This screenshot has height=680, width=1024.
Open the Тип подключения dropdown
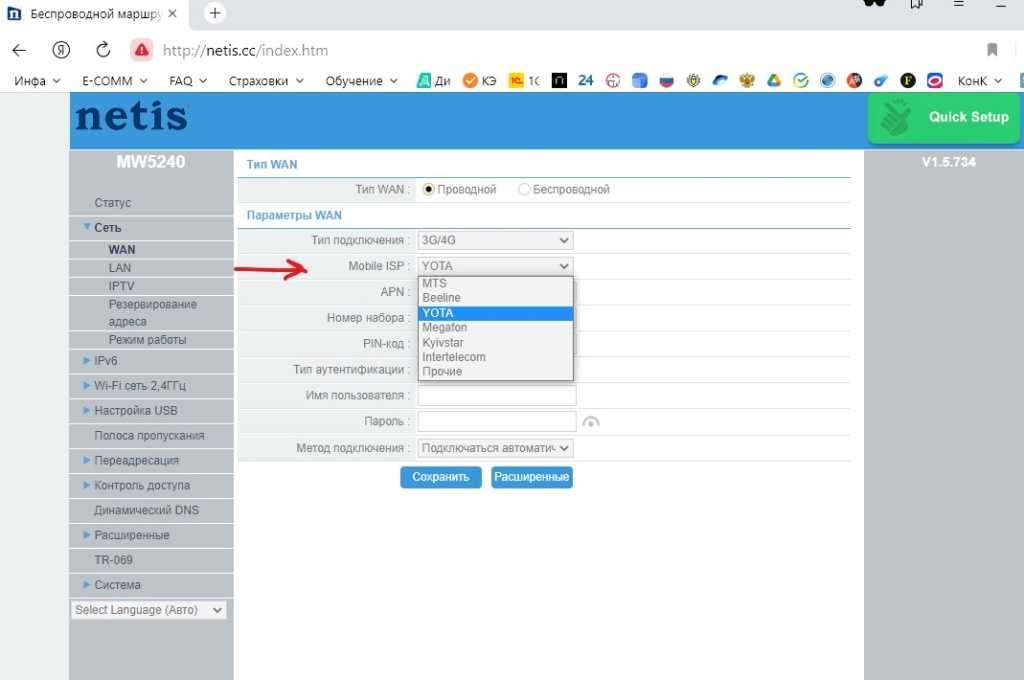495,240
